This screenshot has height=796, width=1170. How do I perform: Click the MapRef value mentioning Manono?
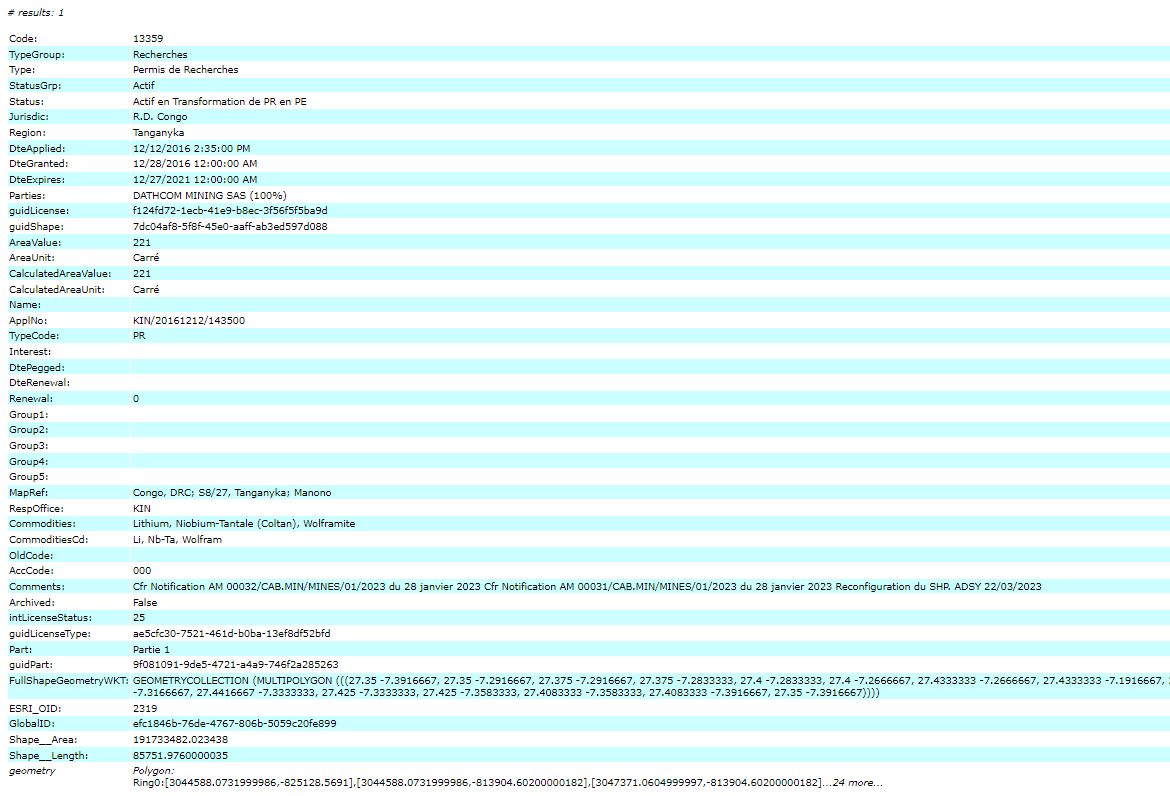click(232, 493)
